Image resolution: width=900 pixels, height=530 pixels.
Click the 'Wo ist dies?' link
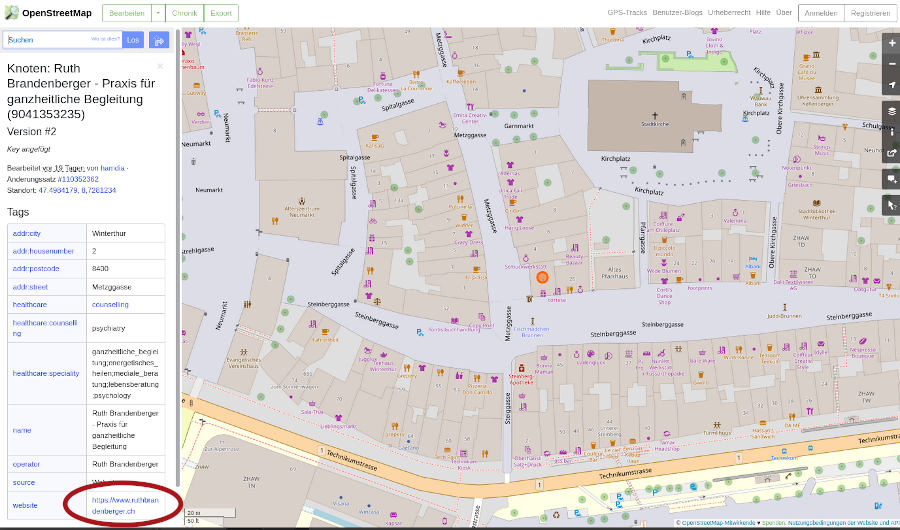pos(106,39)
